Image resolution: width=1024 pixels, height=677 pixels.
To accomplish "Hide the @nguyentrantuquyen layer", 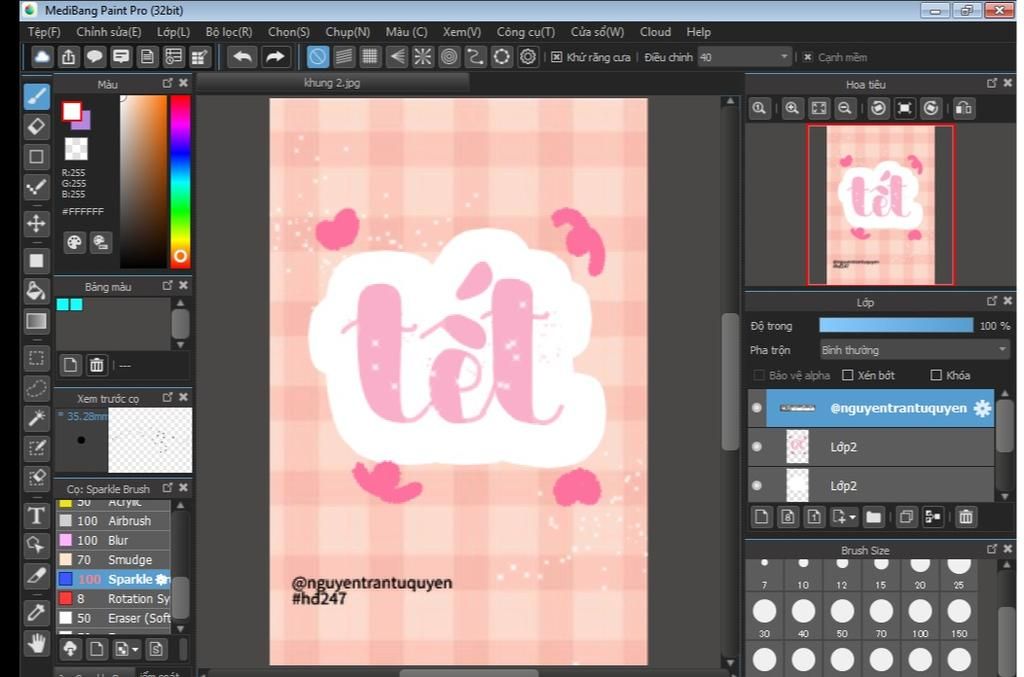I will point(757,408).
